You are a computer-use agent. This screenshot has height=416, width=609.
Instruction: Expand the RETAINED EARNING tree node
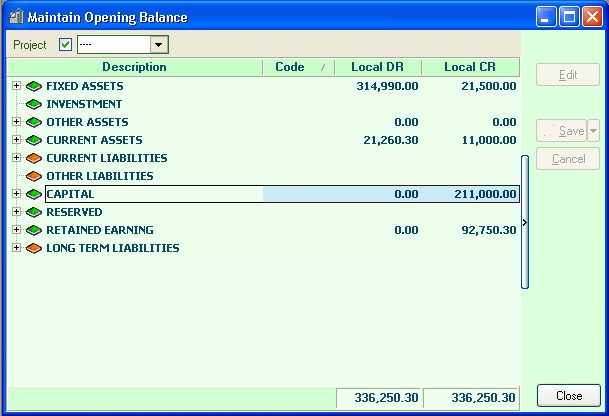pyautogui.click(x=16, y=229)
